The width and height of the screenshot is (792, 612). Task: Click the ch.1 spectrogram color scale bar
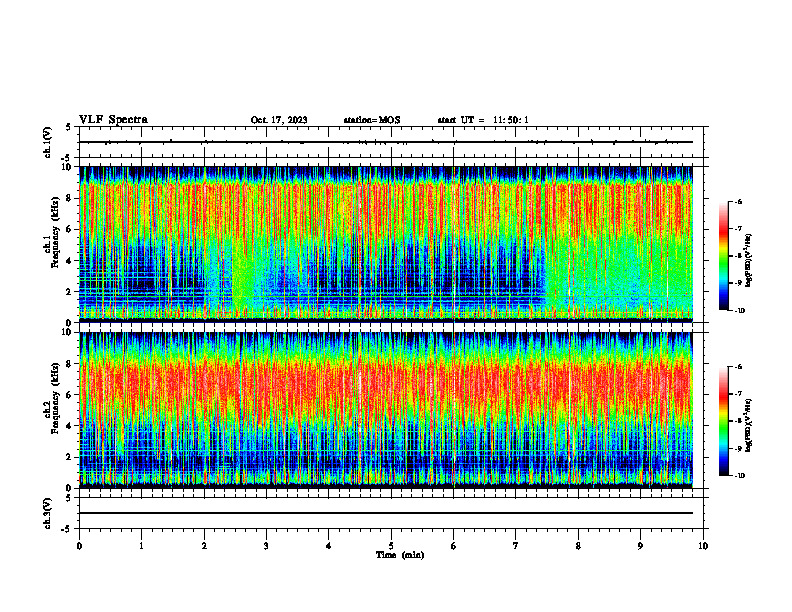(x=723, y=256)
